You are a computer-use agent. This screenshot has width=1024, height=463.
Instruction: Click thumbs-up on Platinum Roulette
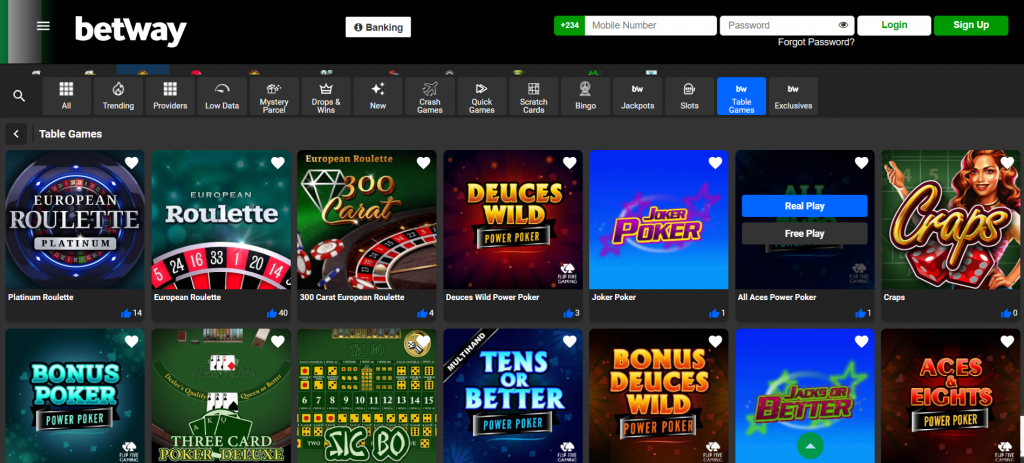[x=126, y=313]
